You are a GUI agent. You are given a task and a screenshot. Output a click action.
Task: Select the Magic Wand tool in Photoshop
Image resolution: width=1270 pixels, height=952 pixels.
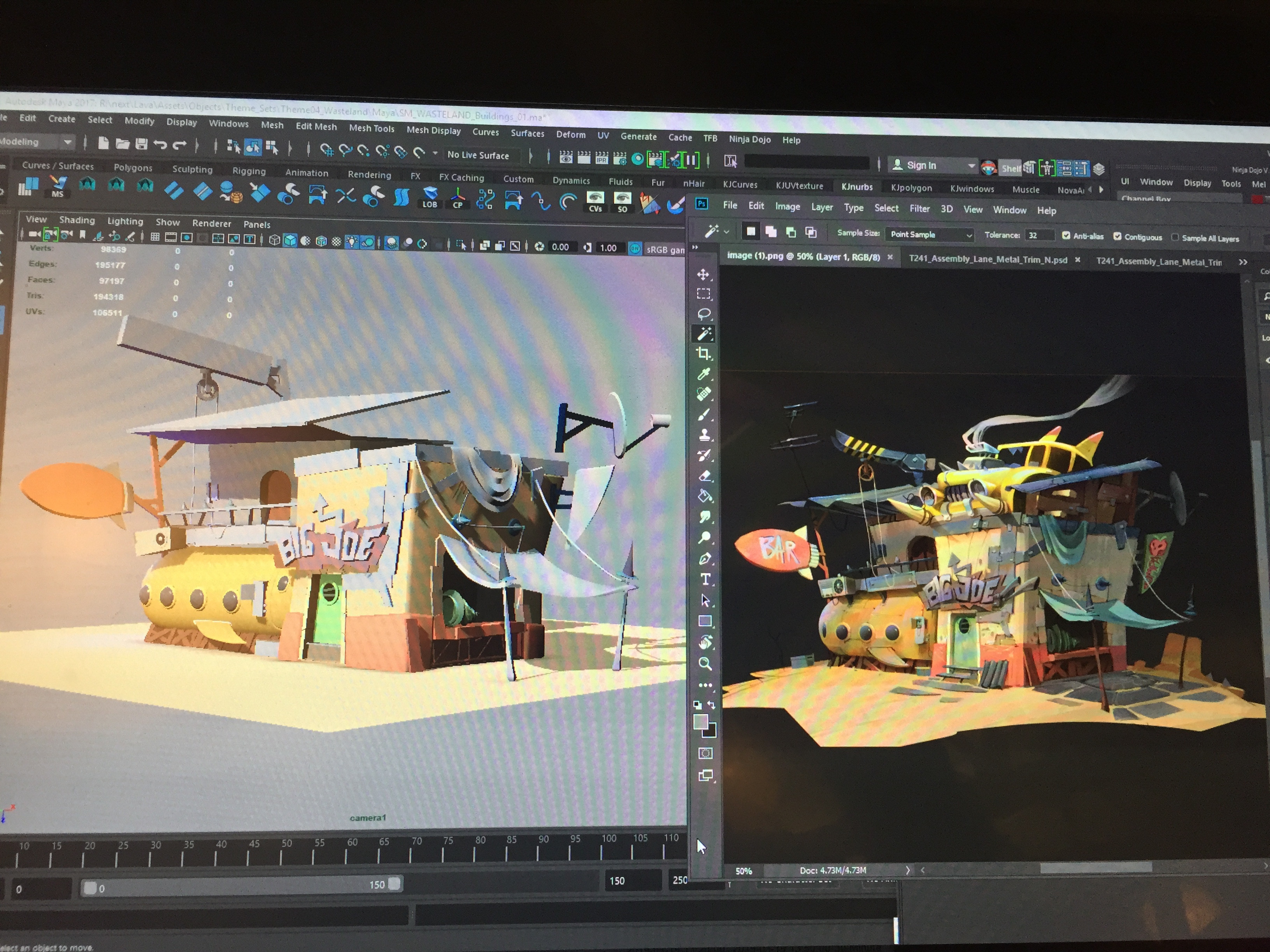tap(705, 334)
